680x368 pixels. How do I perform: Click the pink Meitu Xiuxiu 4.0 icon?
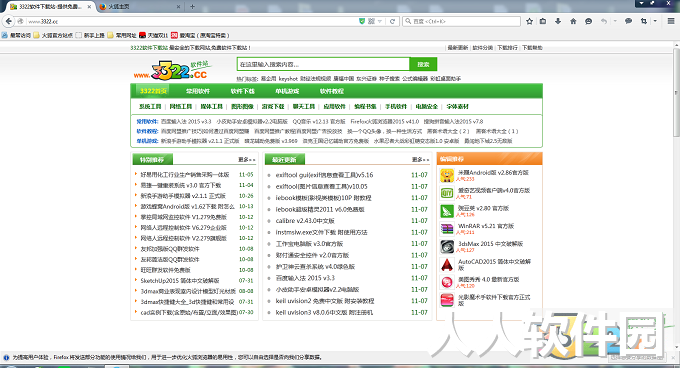point(447,282)
